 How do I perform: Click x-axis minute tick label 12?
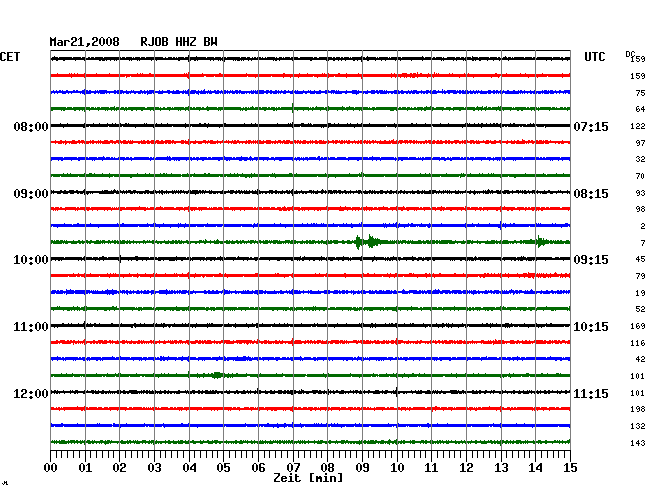pyautogui.click(x=466, y=468)
